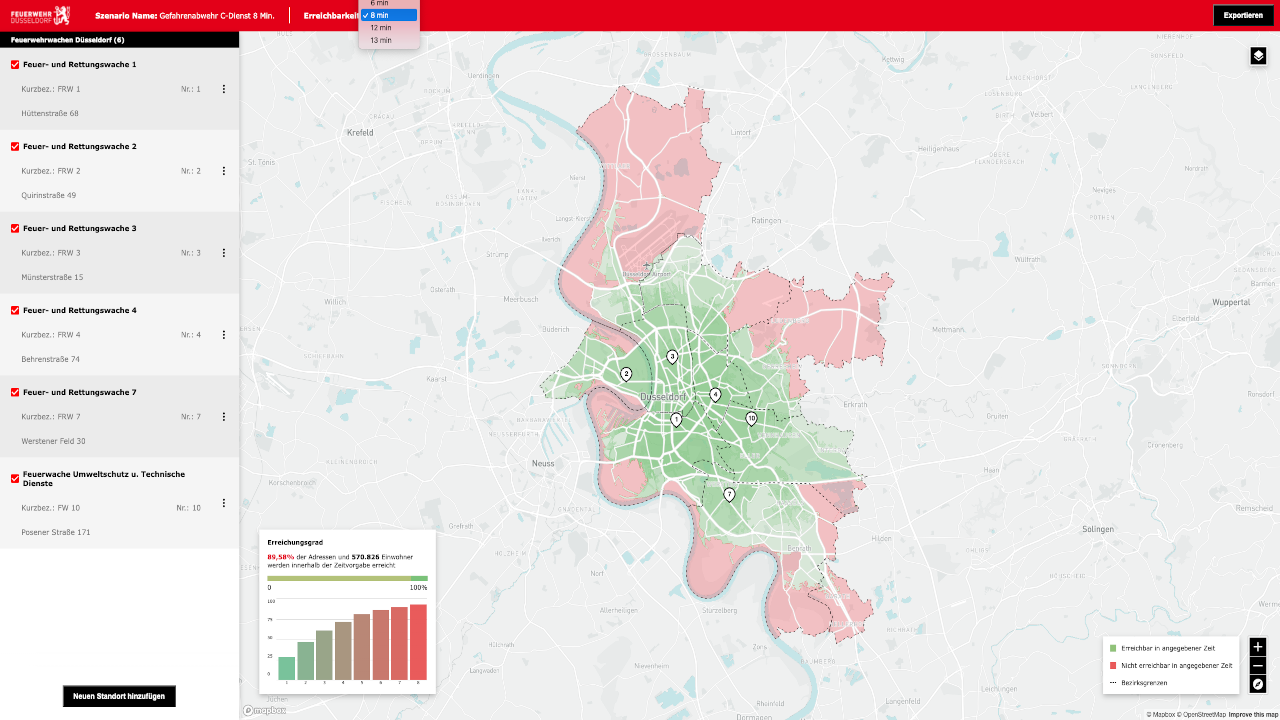Open the map layers icon
Screen dimensions: 1280x720
coord(1258,56)
